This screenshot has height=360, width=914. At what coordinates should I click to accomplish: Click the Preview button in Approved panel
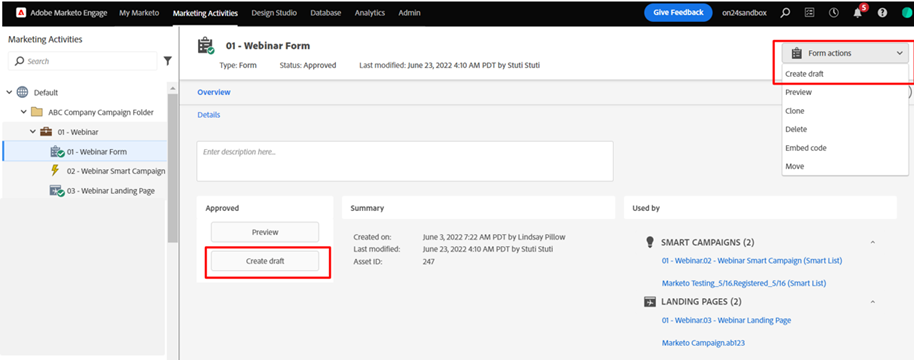pos(265,232)
